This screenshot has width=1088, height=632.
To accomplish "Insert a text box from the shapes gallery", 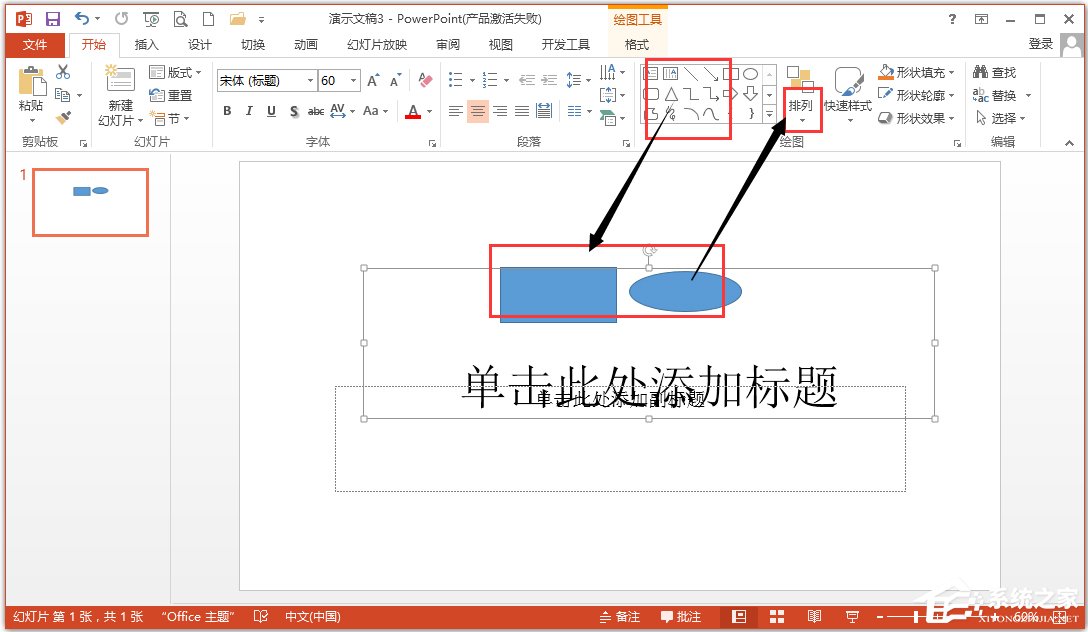I will point(652,74).
